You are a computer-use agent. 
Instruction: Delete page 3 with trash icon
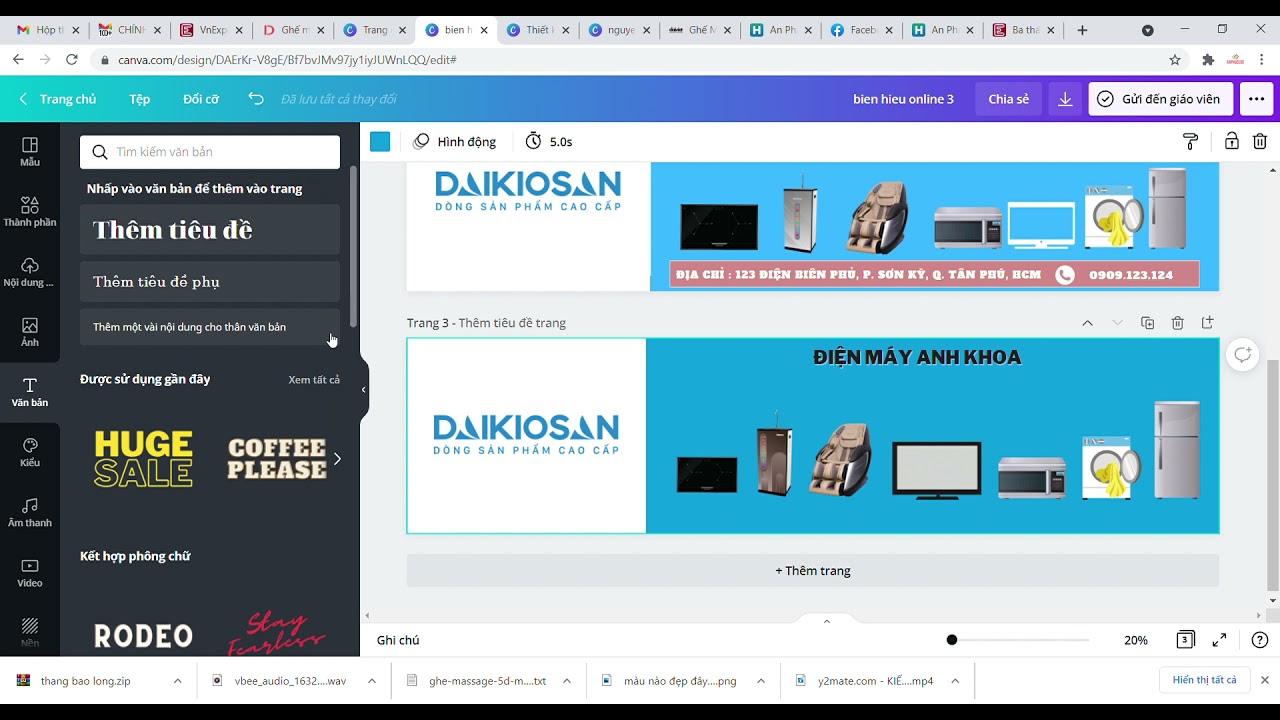[x=1177, y=323]
